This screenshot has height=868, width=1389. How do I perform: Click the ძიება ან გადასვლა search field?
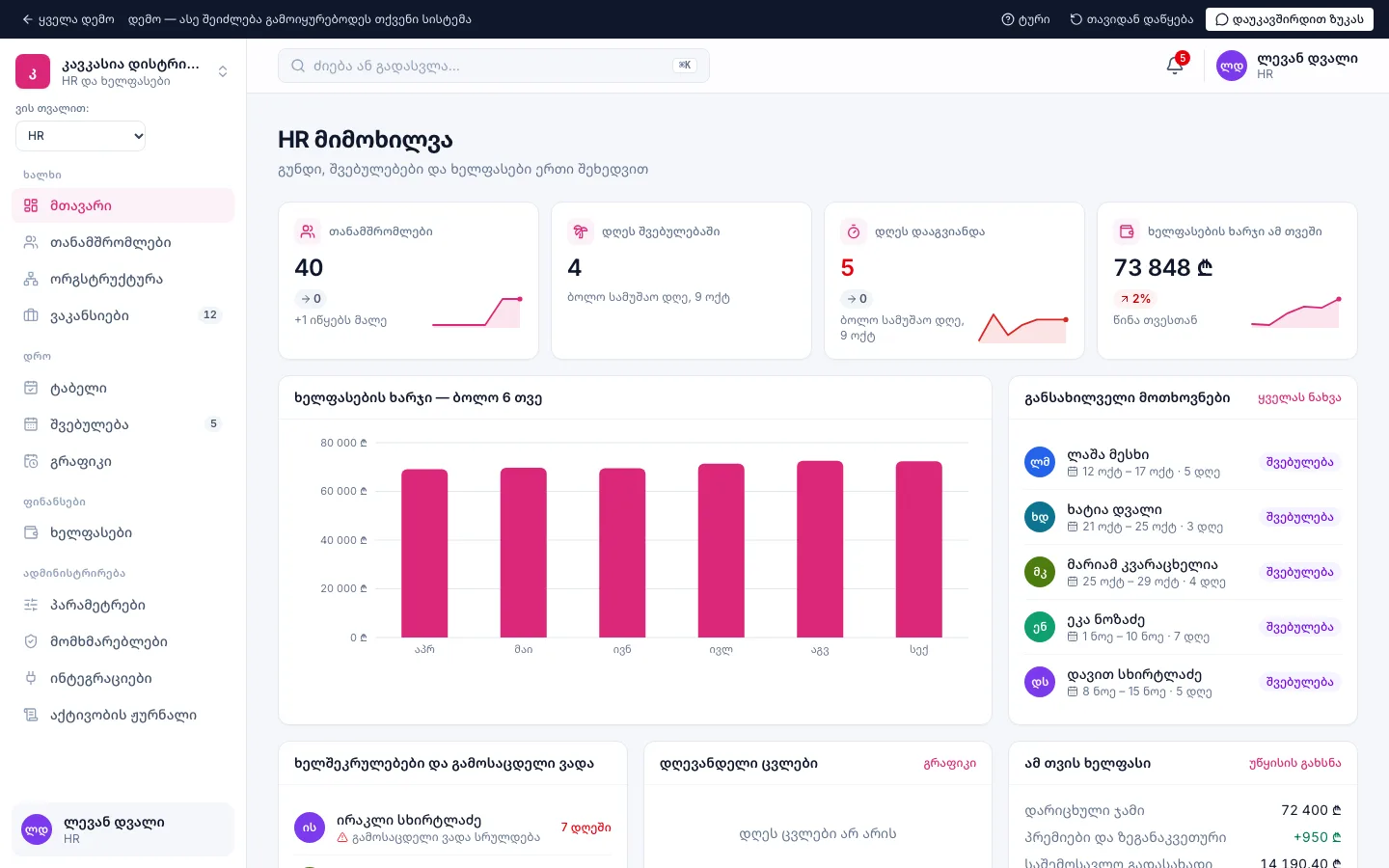pyautogui.click(x=494, y=66)
